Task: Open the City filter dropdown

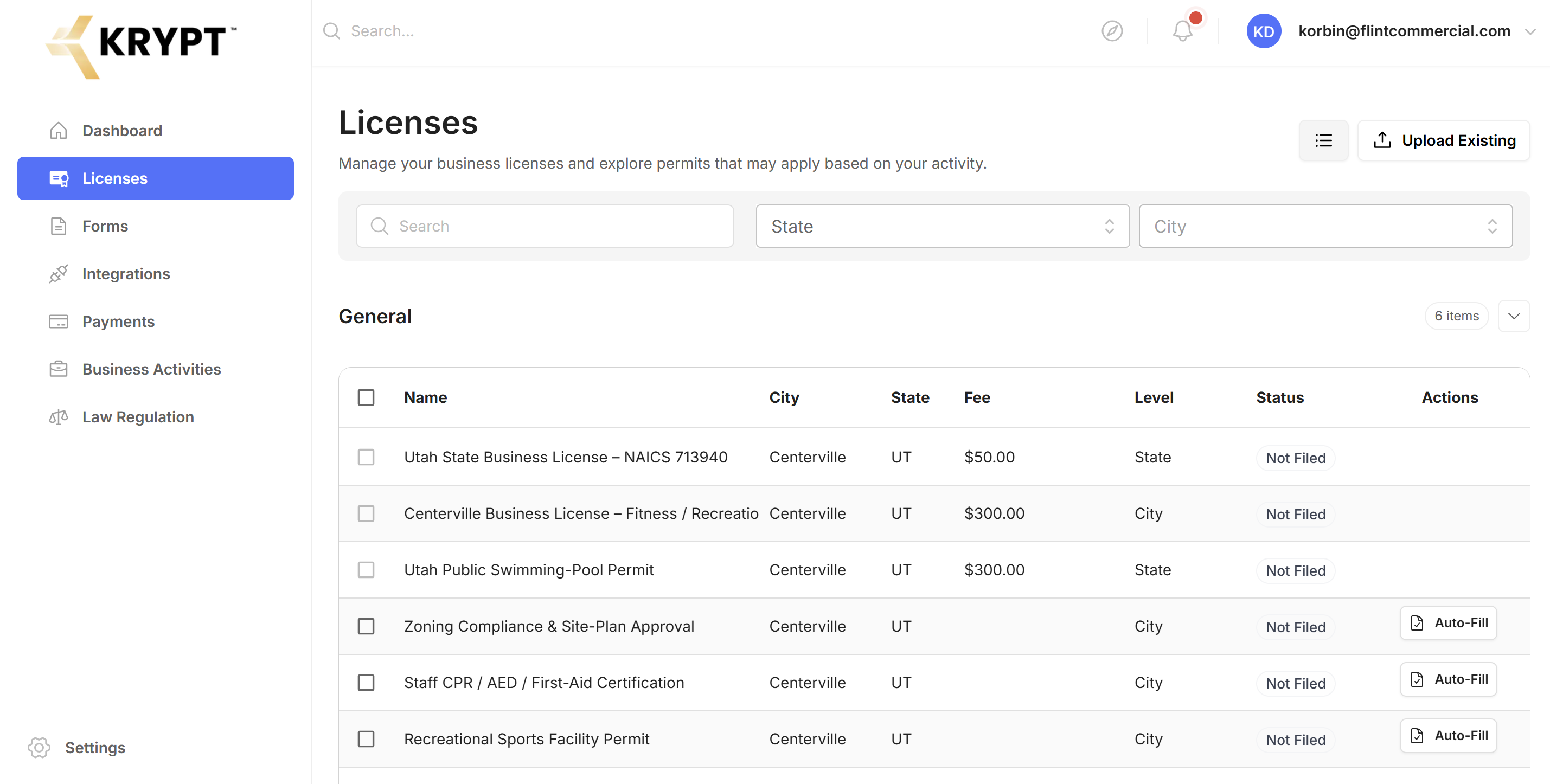Action: [1325, 226]
